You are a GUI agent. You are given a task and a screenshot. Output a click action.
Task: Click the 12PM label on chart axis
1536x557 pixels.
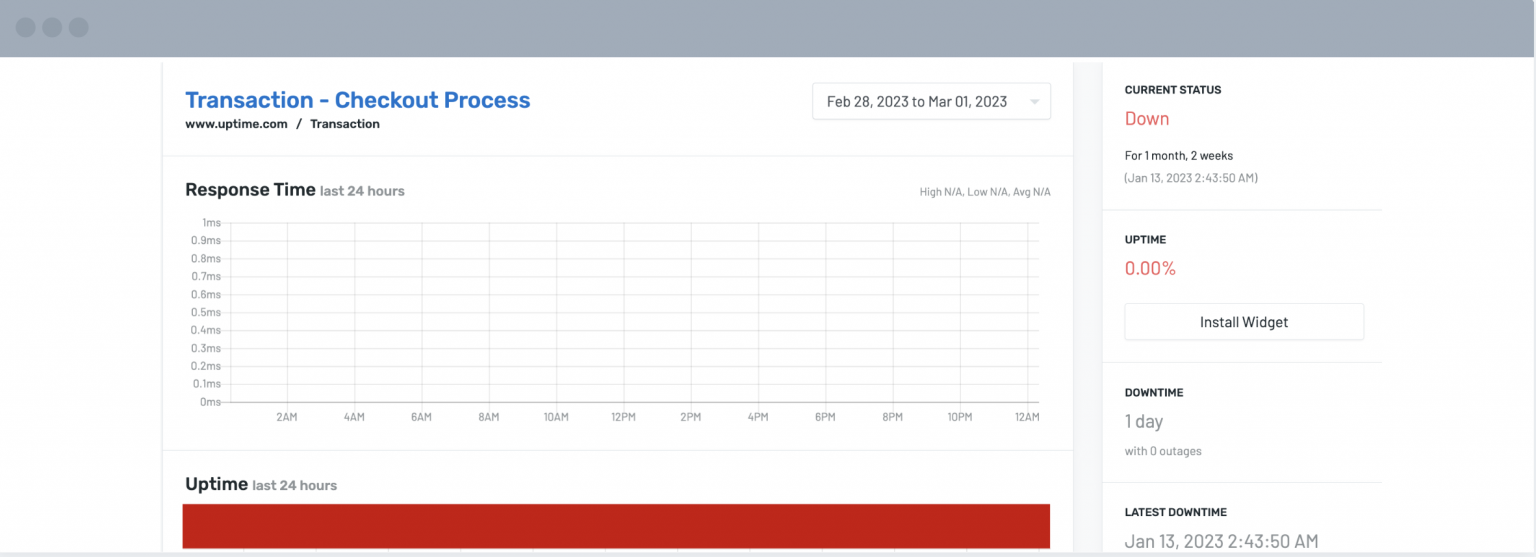click(x=622, y=417)
